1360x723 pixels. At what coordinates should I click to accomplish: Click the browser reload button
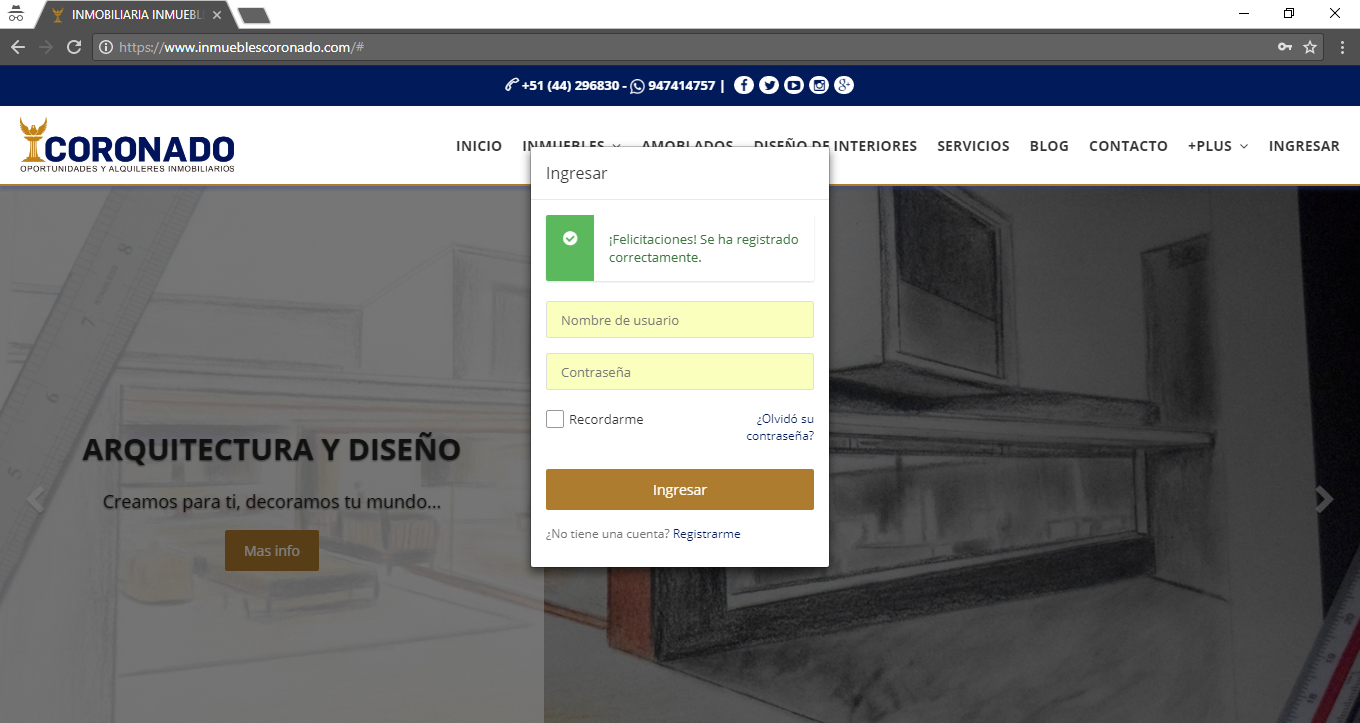[73, 47]
